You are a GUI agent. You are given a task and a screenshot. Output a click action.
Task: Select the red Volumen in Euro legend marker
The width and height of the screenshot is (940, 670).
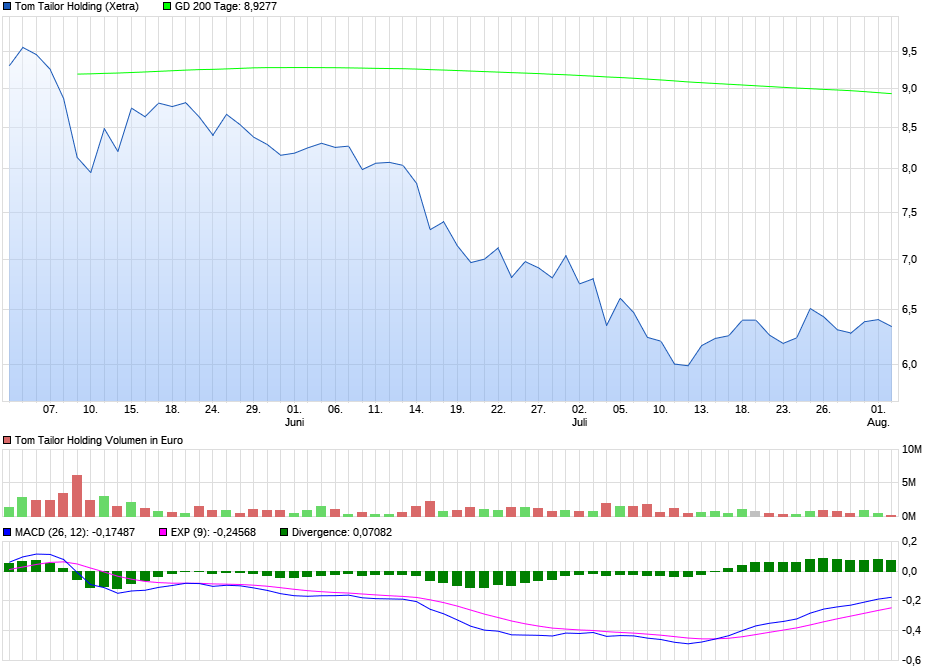click(7, 439)
